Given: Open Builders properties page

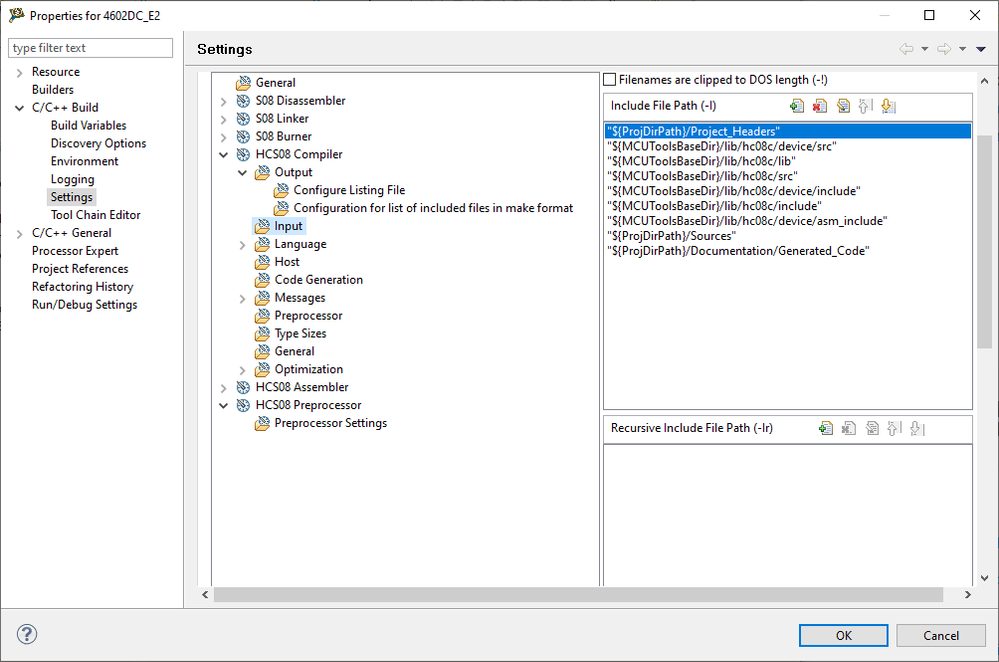Looking at the screenshot, I should (53, 90).
